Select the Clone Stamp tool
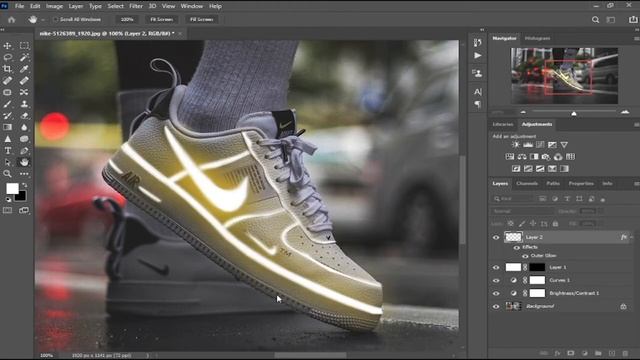This screenshot has height=360, width=640. click(24, 104)
